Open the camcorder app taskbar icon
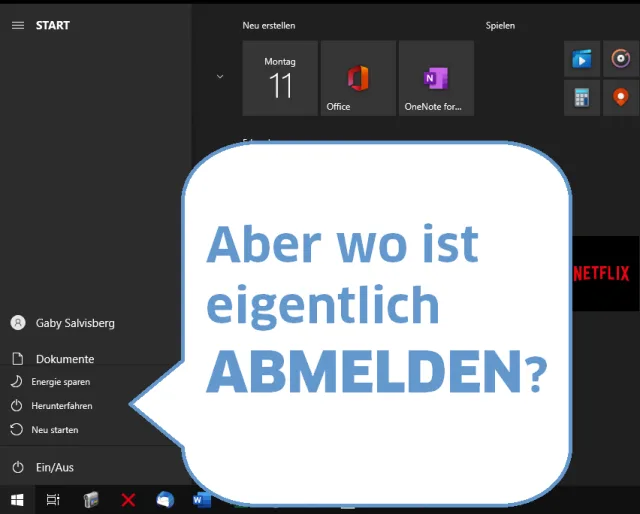This screenshot has height=514, width=640. [x=91, y=499]
